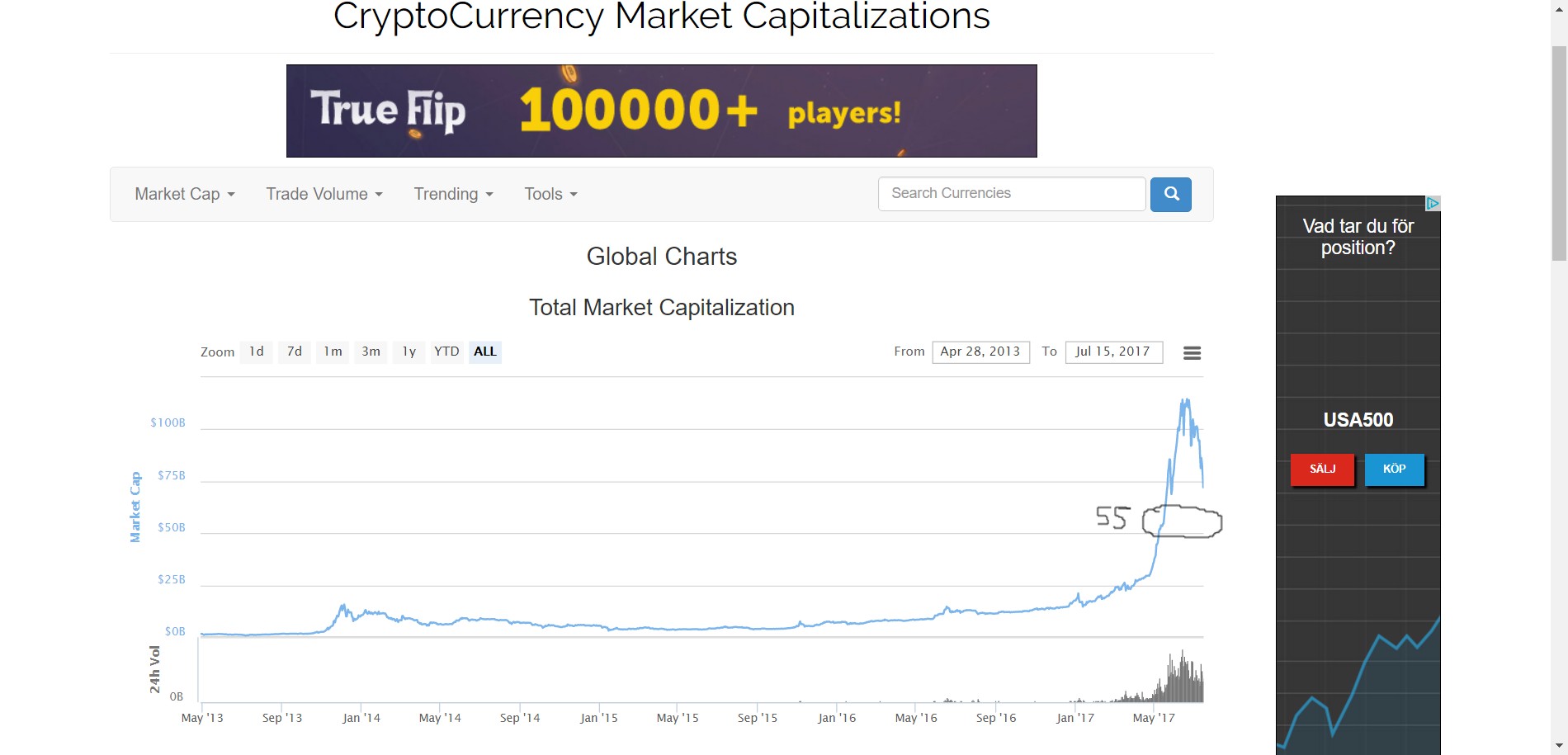
Task: Click the AdChoices icon on sidebar ad
Action: (x=1433, y=203)
